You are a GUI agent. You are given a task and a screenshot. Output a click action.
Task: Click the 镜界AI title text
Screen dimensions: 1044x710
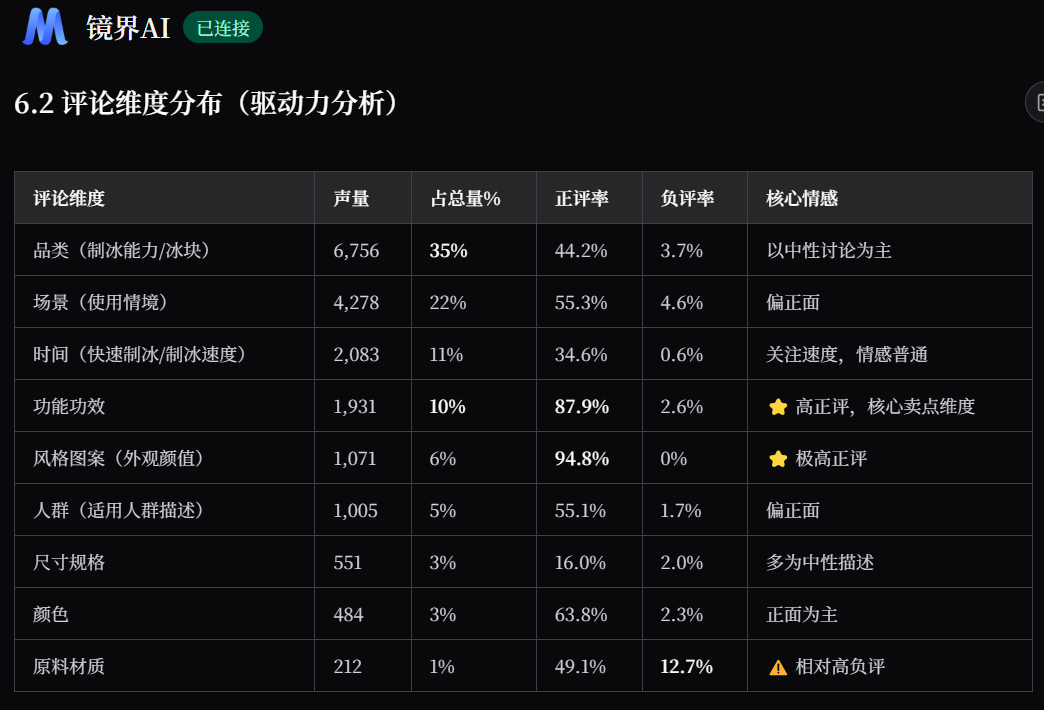click(x=128, y=28)
